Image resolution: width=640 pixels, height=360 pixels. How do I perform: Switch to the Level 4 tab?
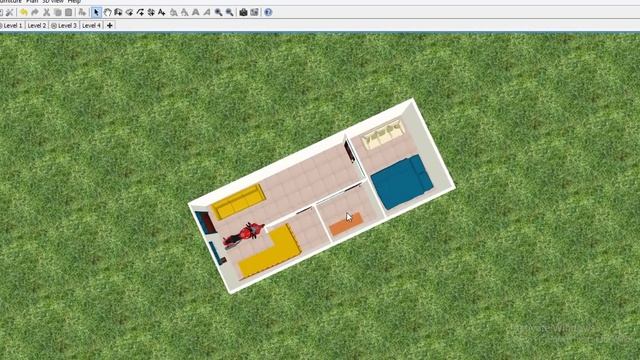coord(91,25)
